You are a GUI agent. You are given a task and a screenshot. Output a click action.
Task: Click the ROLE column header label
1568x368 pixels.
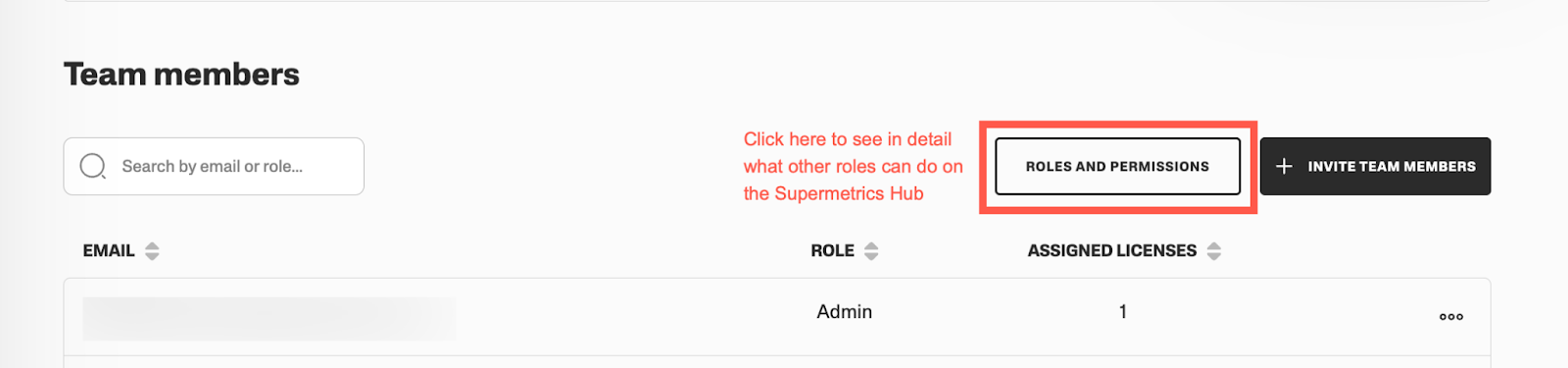pos(832,250)
